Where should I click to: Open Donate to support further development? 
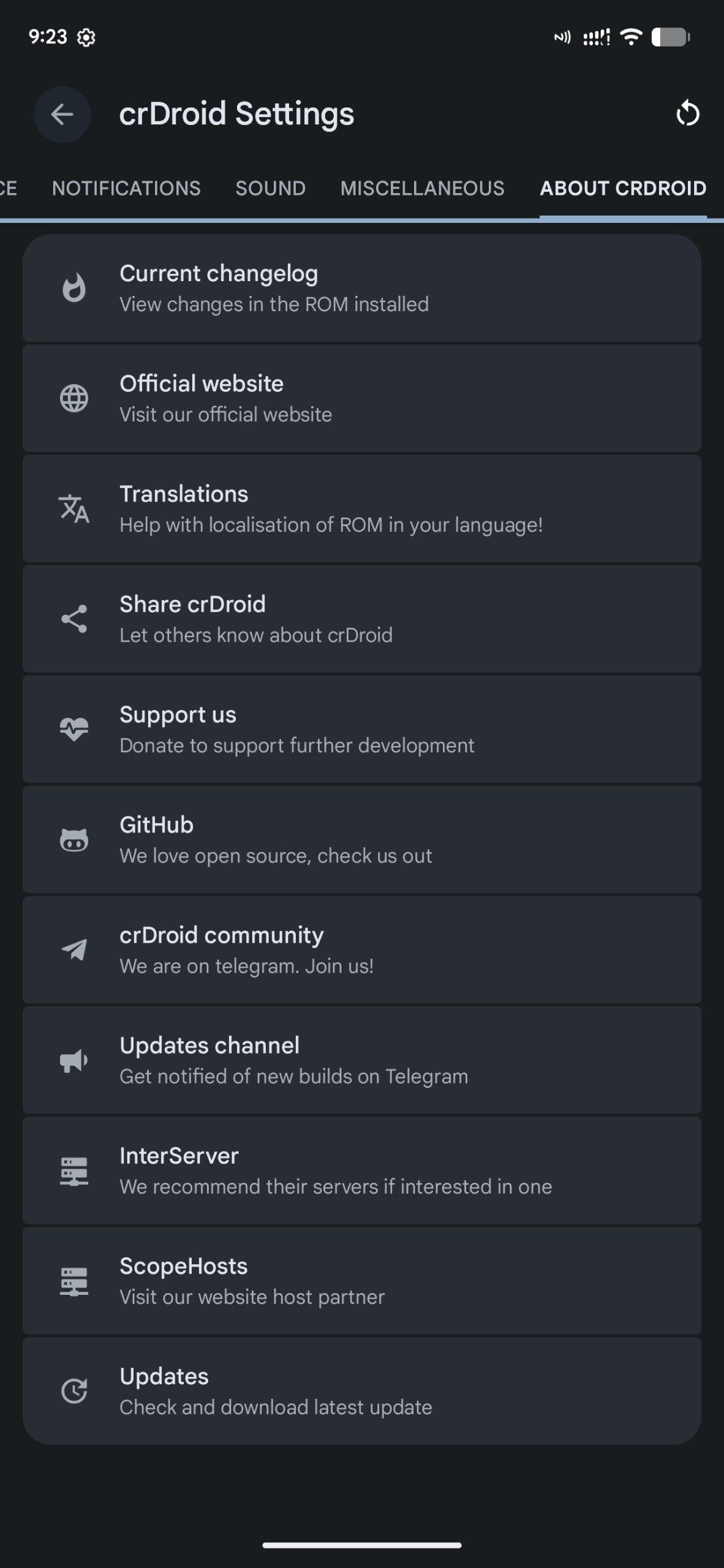[361, 729]
